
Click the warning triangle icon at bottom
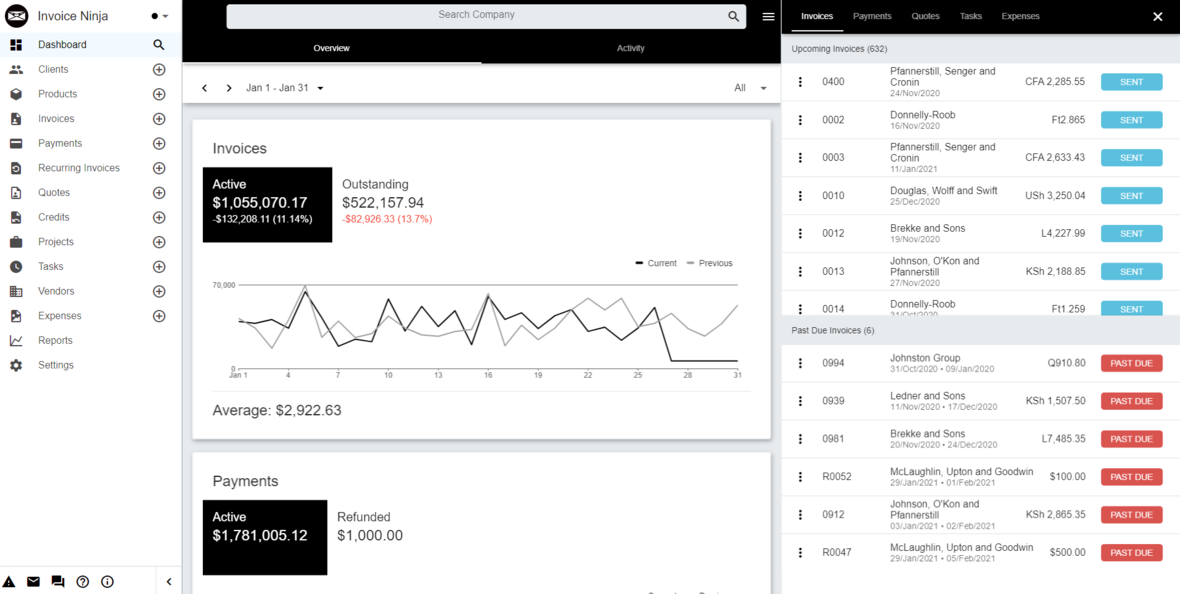point(9,581)
